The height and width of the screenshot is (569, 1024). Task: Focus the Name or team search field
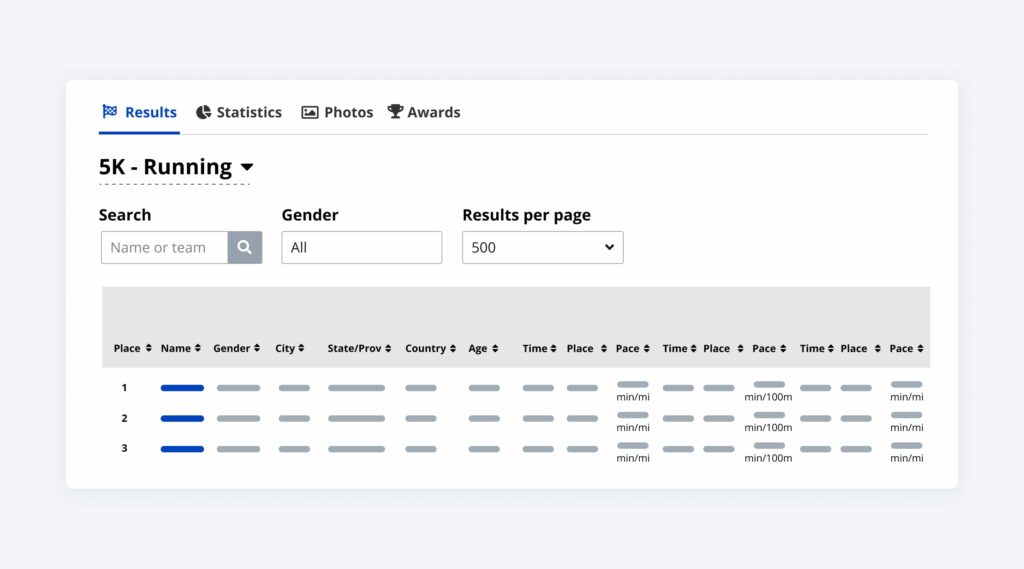[165, 248]
